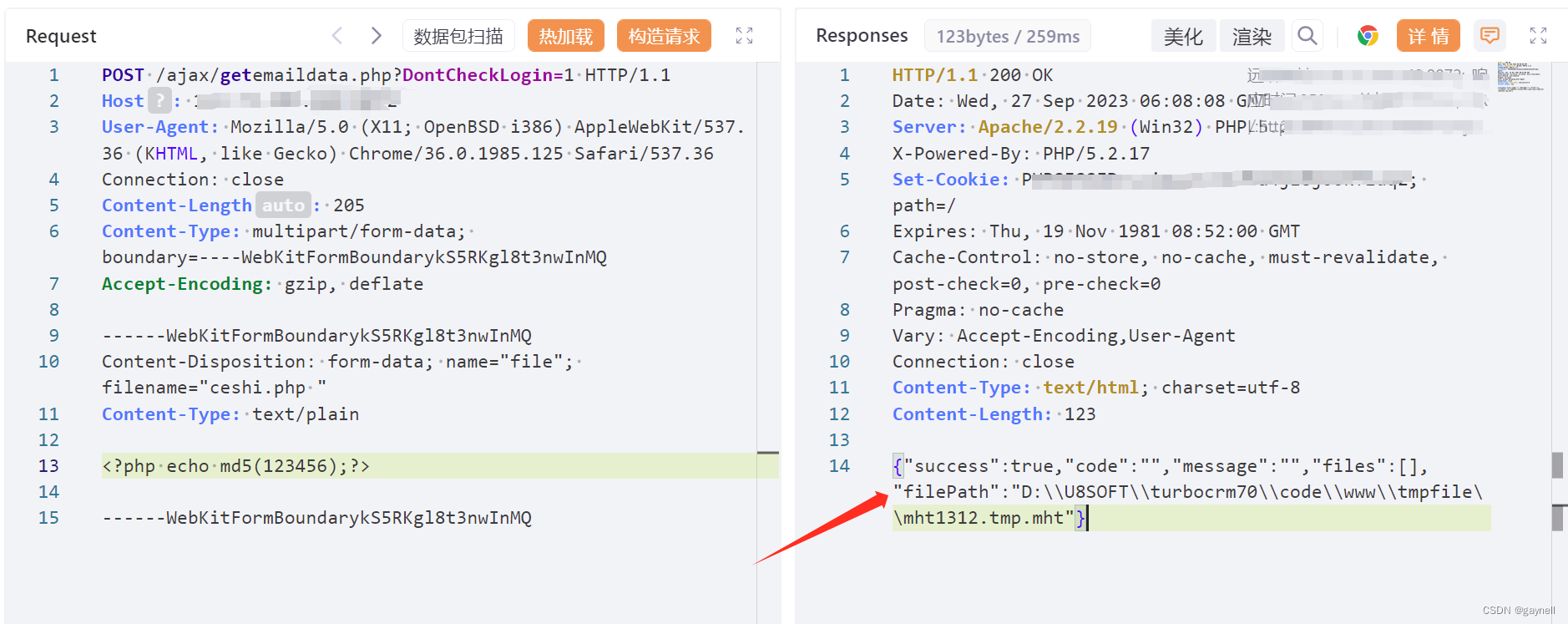The height and width of the screenshot is (624, 1568).
Task: Click the POST request line text
Action: coord(386,75)
